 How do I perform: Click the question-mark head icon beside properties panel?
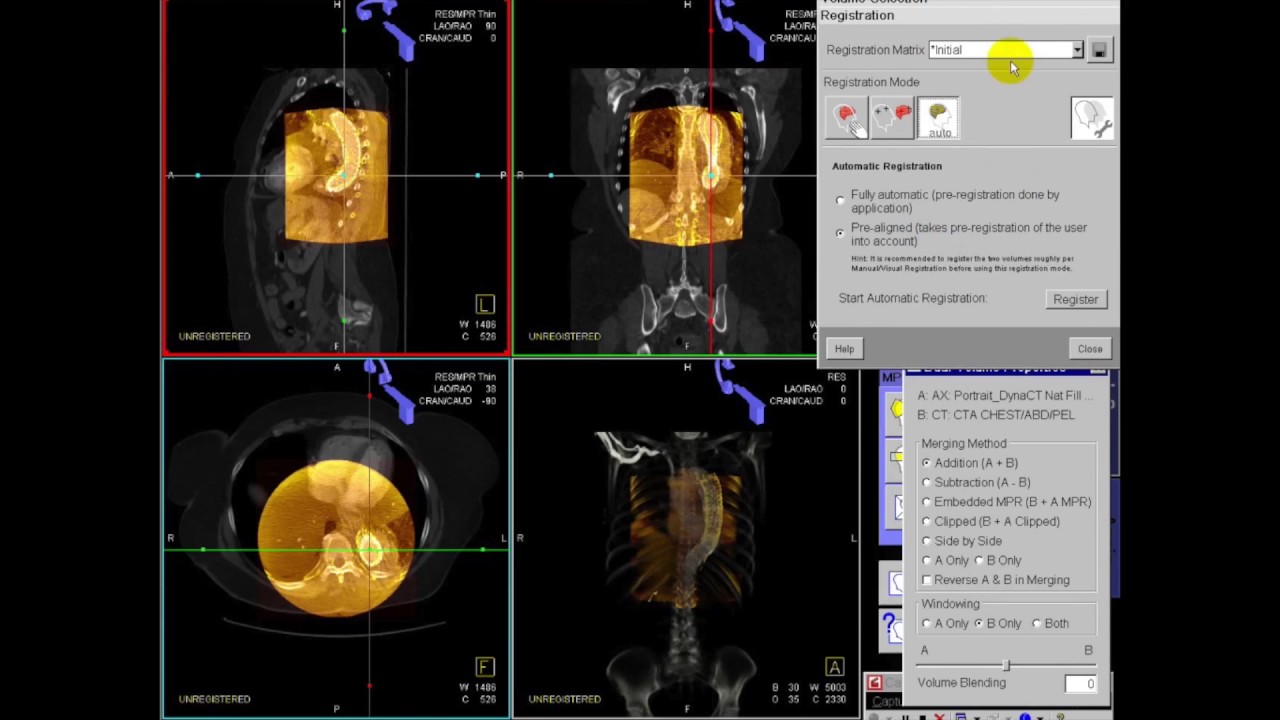pyautogui.click(x=893, y=629)
